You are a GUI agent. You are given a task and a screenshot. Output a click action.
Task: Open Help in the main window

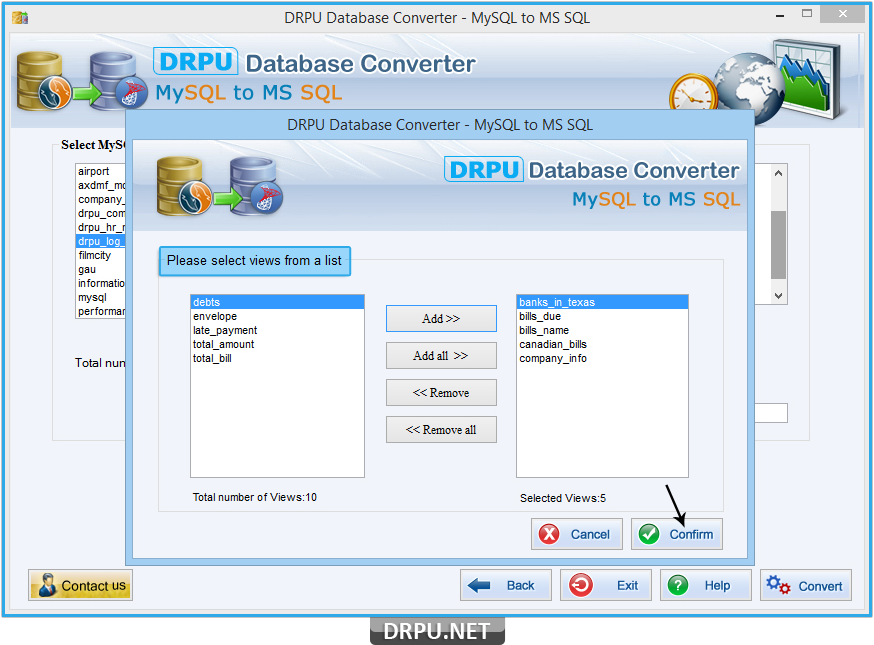coord(706,585)
